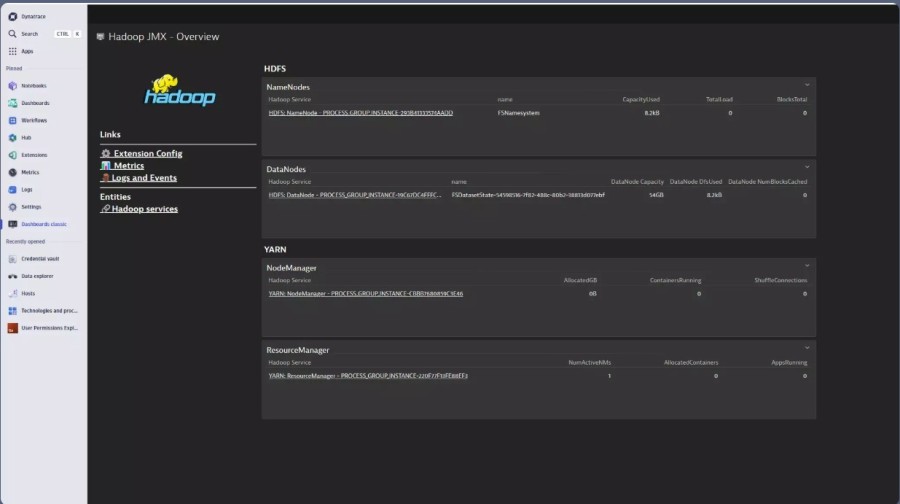Open the Extension Config link
The width and height of the screenshot is (900, 504).
[141, 153]
